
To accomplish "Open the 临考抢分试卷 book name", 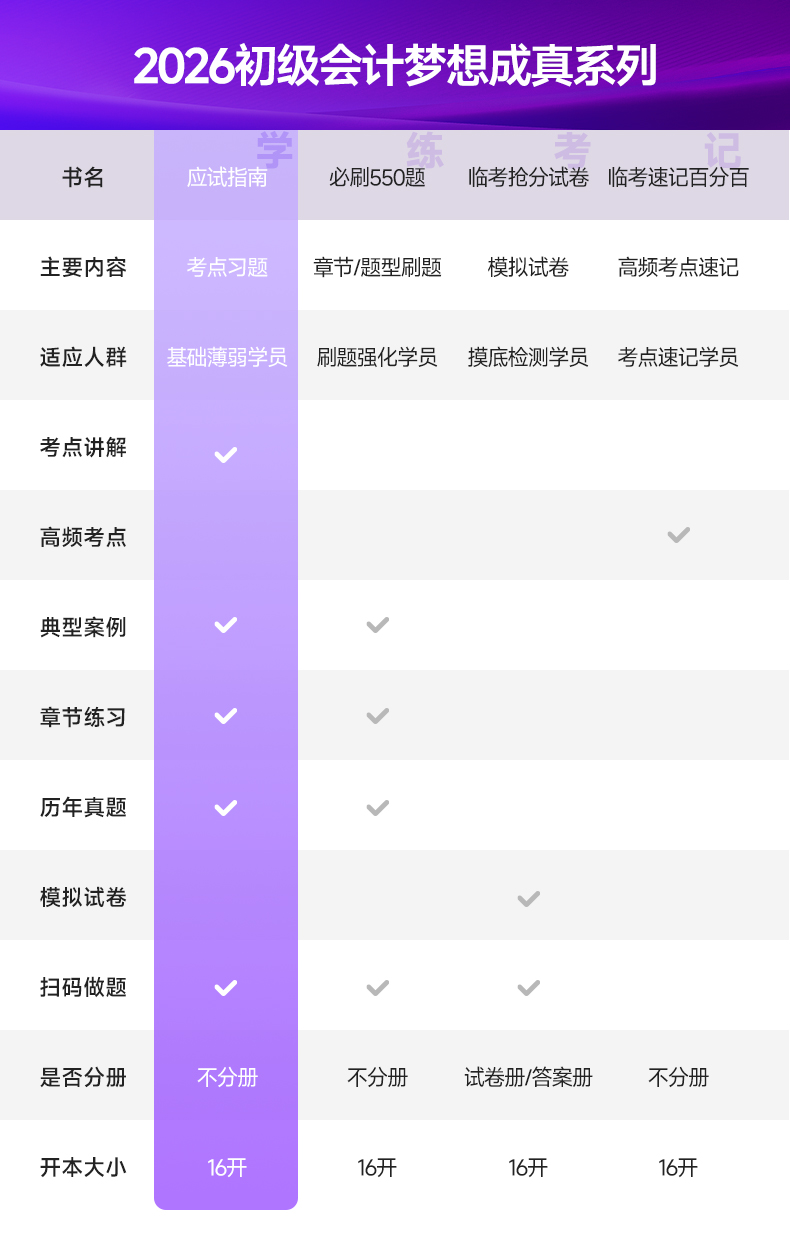I will click(x=528, y=178).
